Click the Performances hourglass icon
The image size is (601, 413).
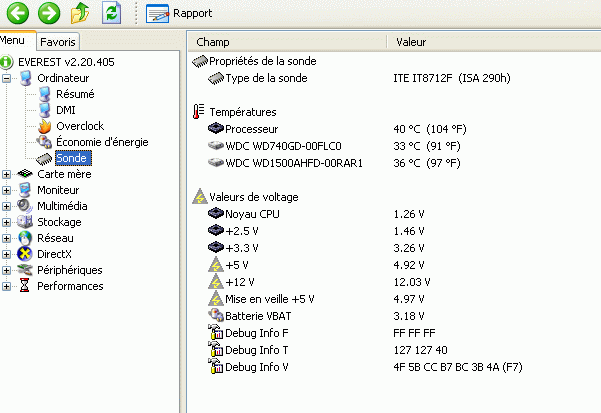pos(25,286)
